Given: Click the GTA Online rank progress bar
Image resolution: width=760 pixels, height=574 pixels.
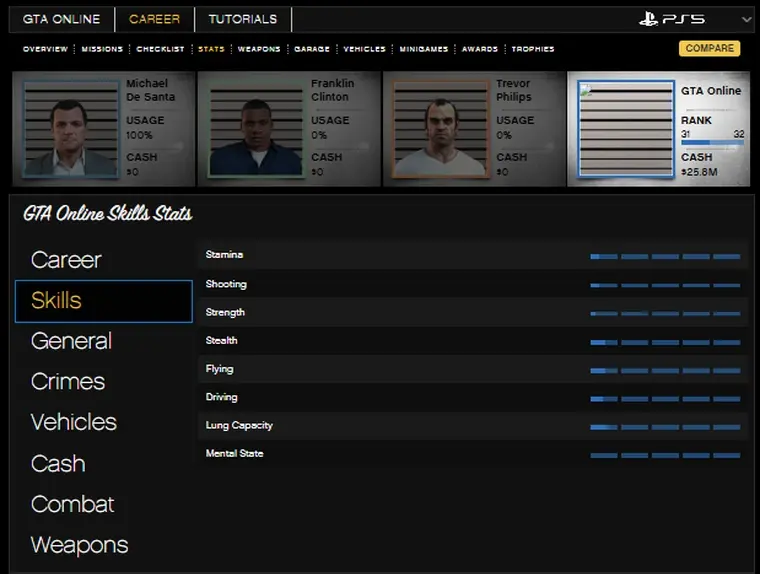Looking at the screenshot, I should pos(712,143).
